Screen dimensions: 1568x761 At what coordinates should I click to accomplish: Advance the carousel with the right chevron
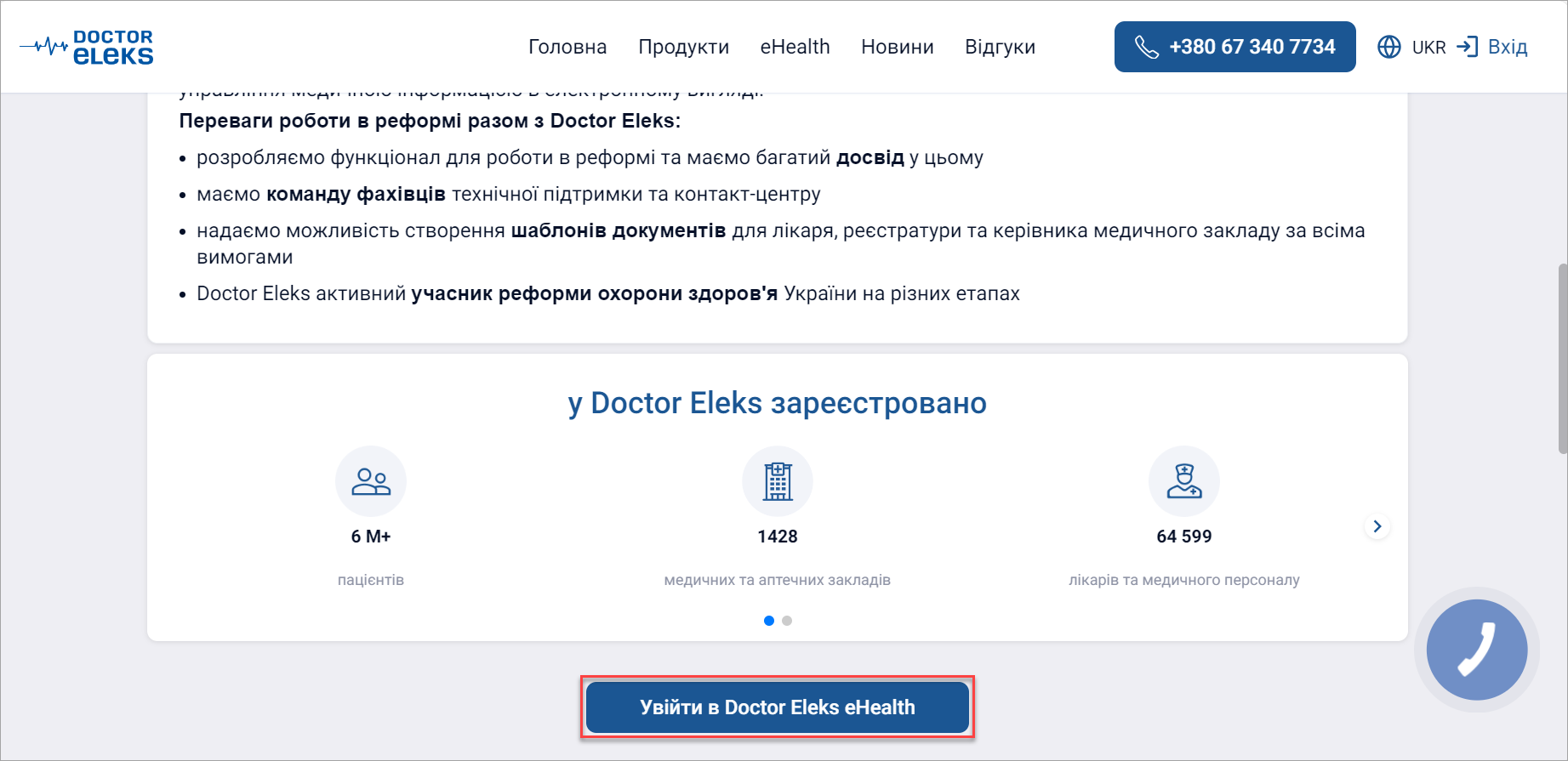(1377, 526)
